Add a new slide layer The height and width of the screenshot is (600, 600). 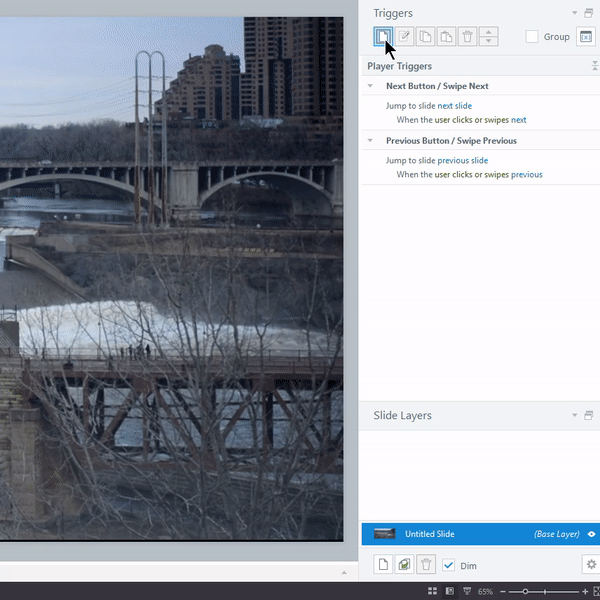383,564
